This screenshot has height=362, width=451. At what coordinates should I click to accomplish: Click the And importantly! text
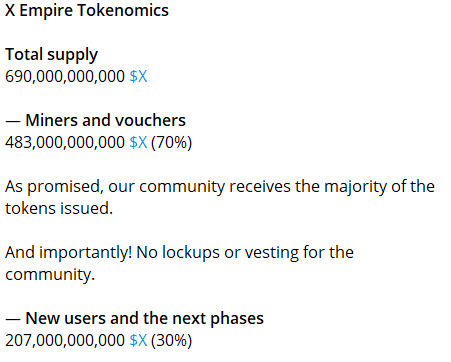pos(69,252)
